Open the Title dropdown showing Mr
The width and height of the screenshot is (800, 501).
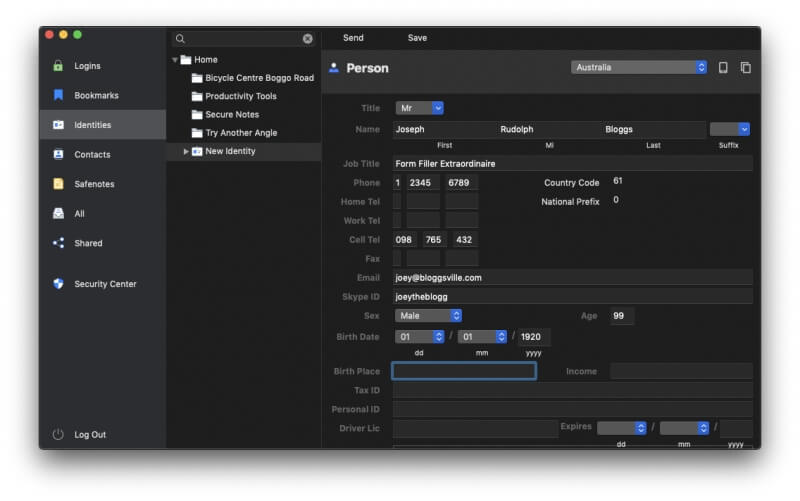[x=419, y=108]
